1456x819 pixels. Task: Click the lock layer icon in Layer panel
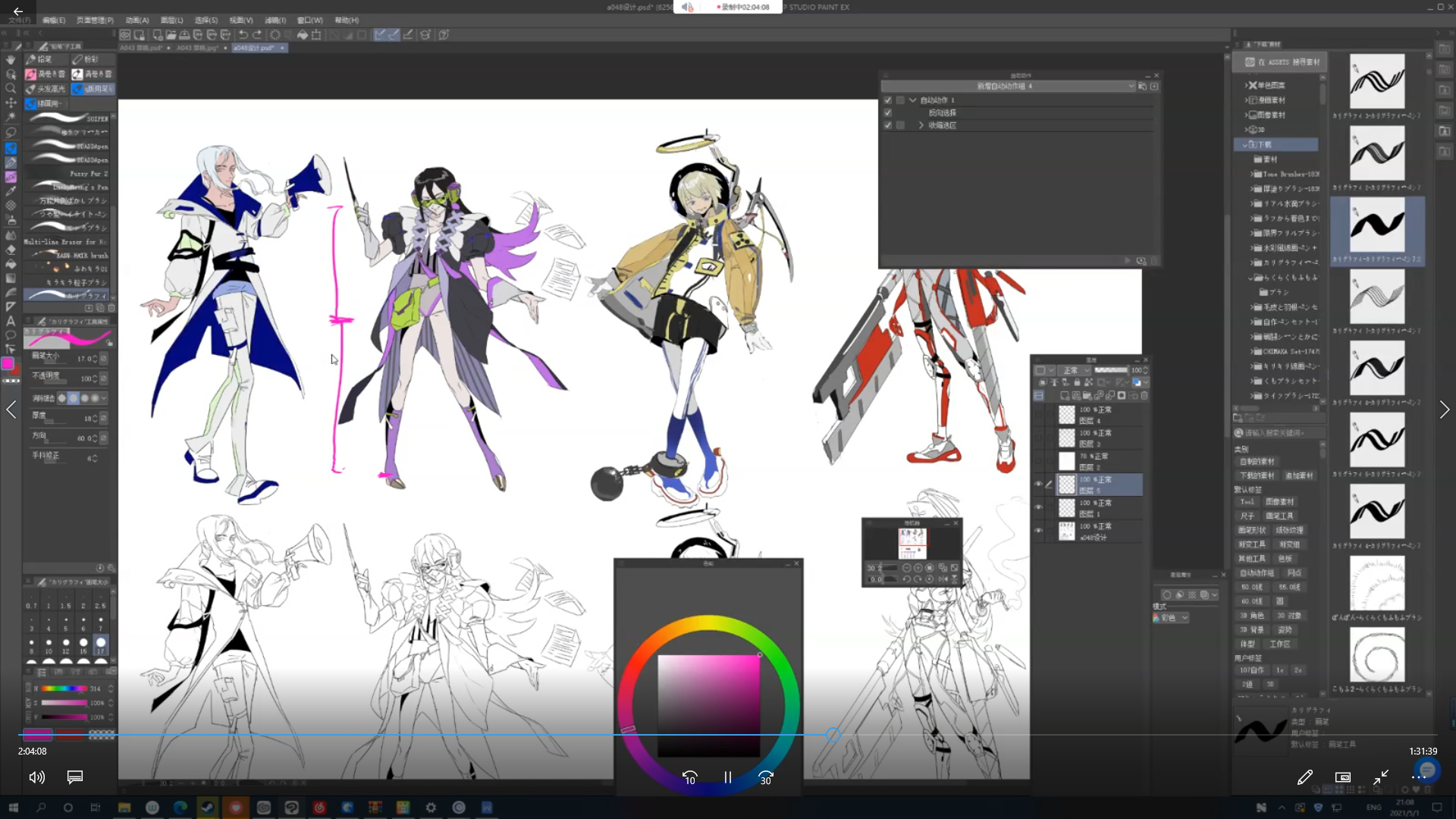click(1077, 382)
